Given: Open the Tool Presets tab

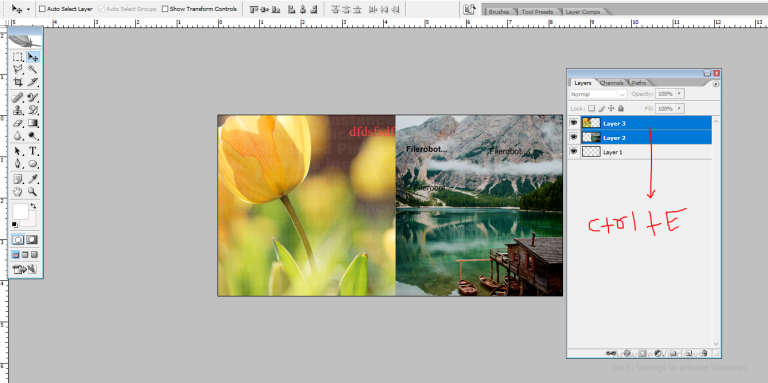Looking at the screenshot, I should click(537, 12).
